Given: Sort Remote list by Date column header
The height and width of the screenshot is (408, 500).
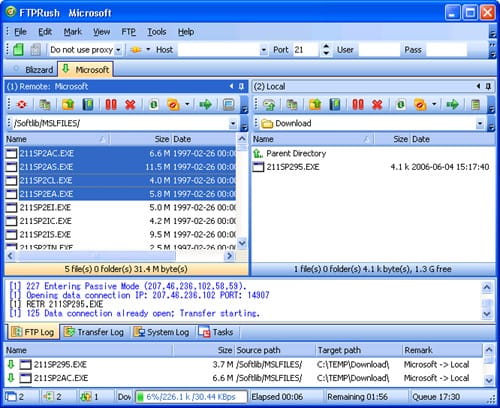Looking at the screenshot, I should click(204, 139).
